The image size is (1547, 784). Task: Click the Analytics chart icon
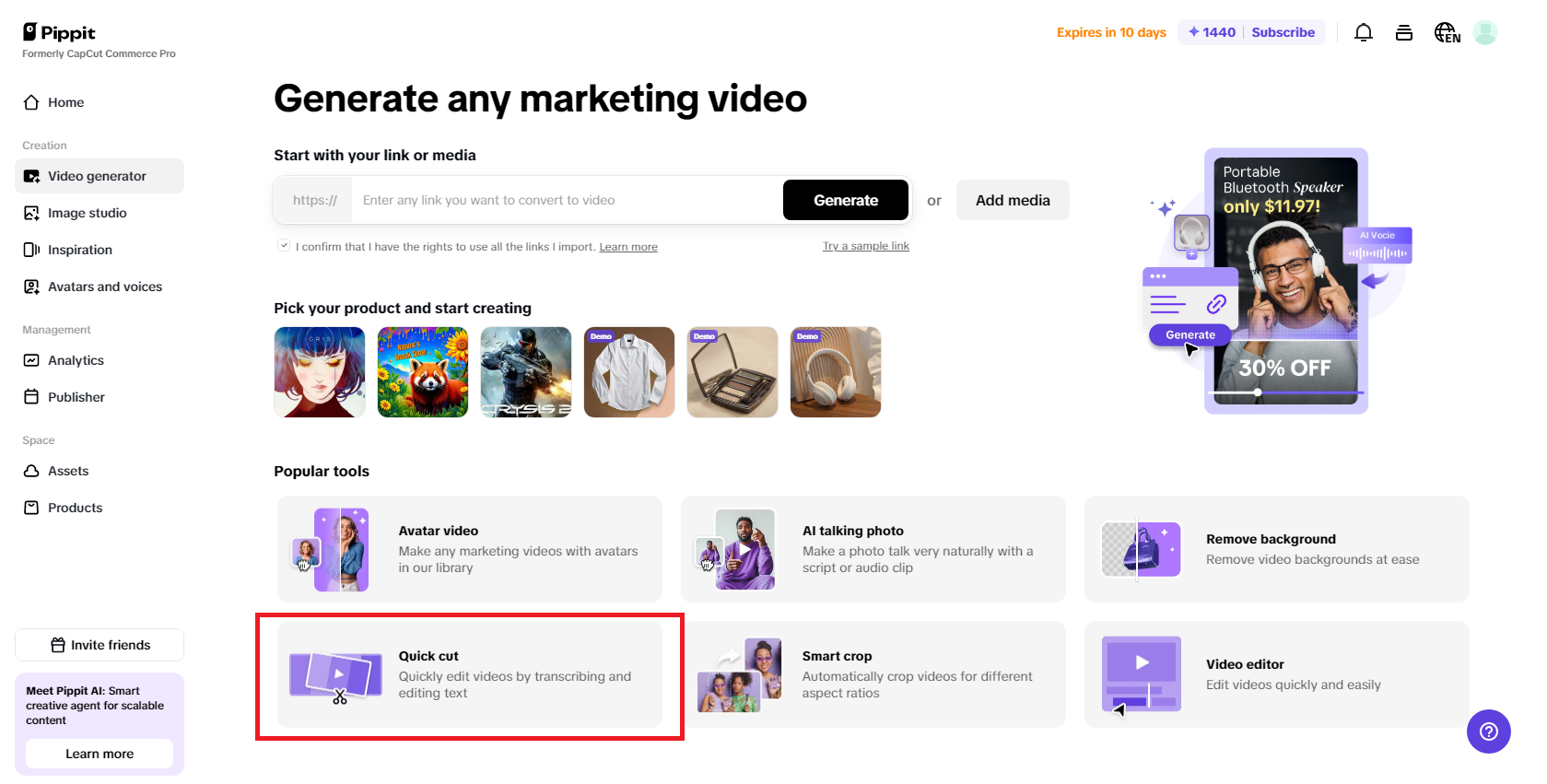pyautogui.click(x=31, y=360)
